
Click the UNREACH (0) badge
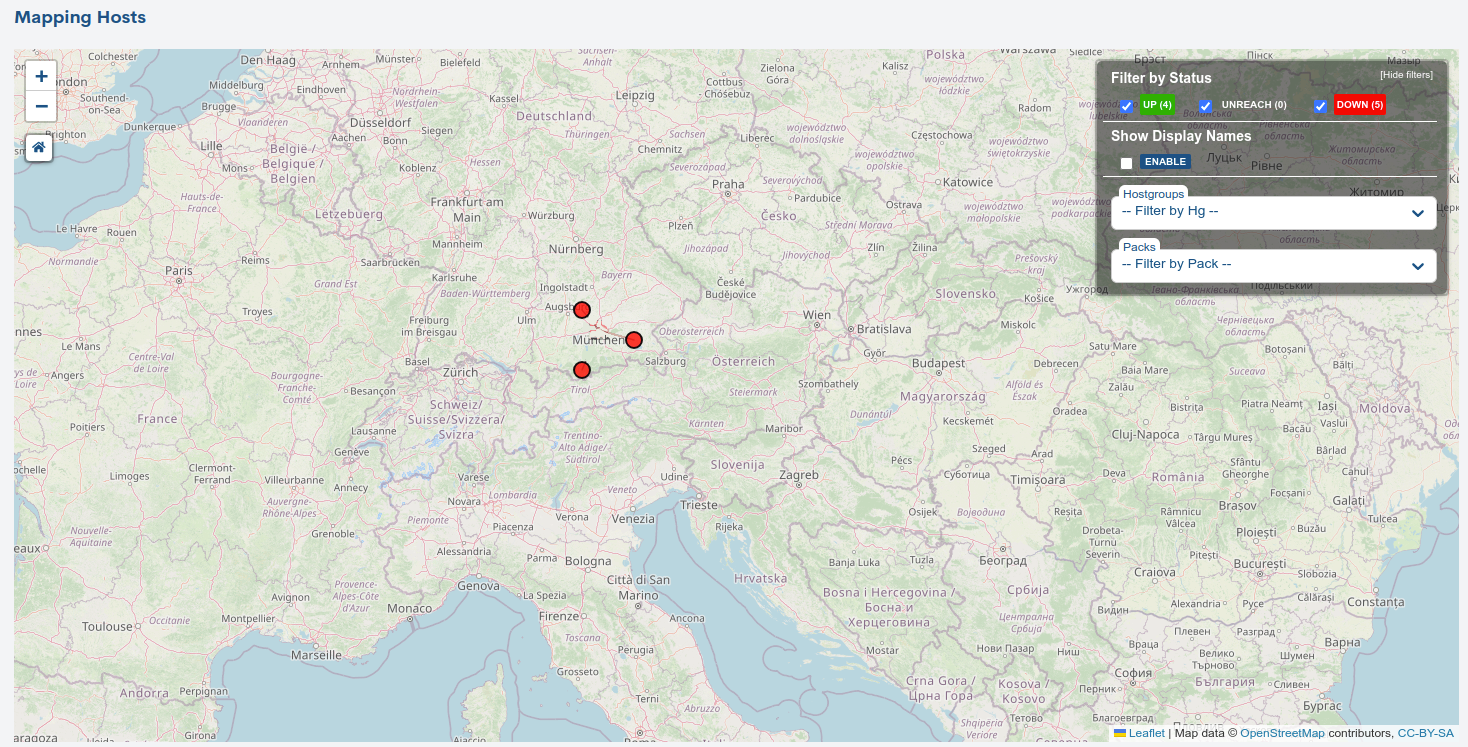tap(1254, 105)
